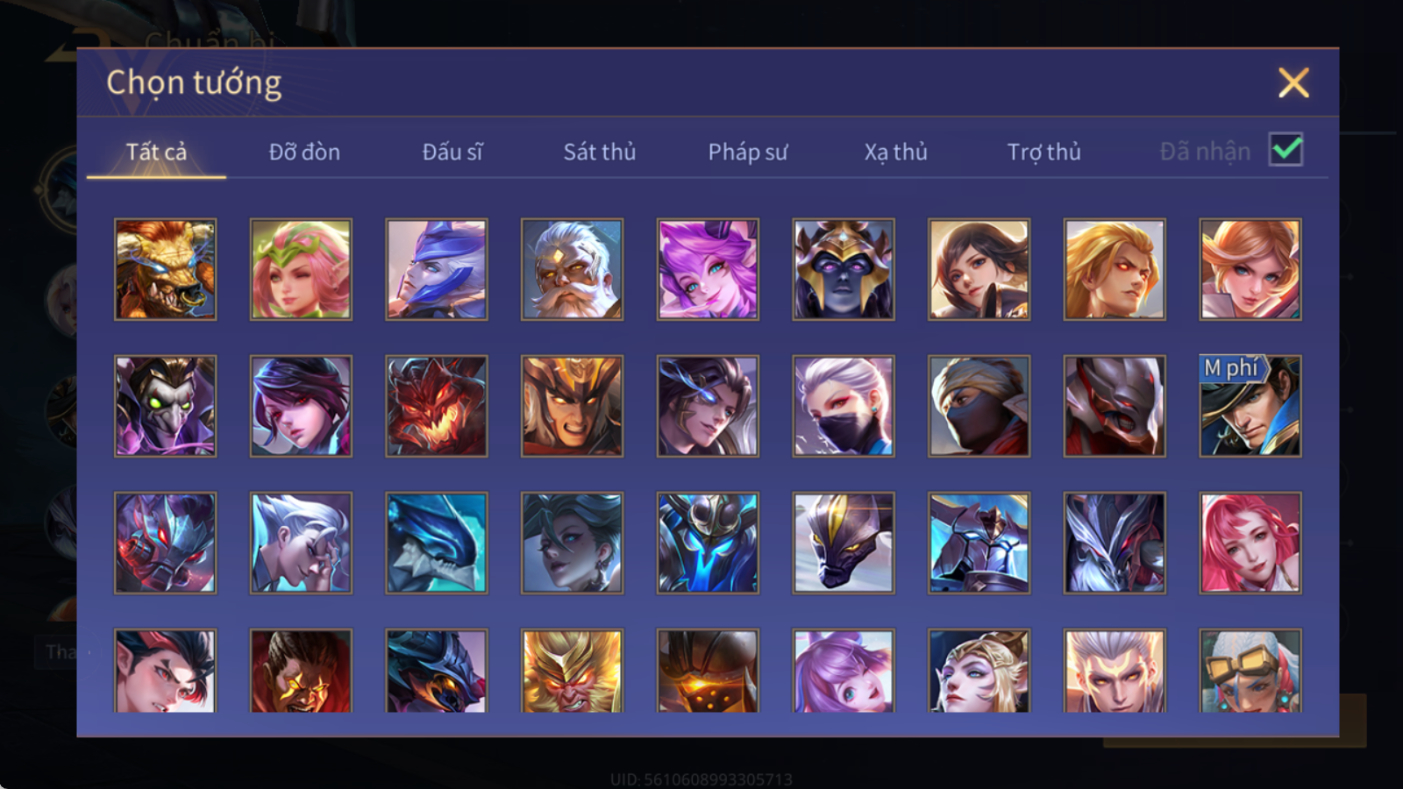Viewport: 1403px width, 789px height.
Task: Open the Trợ thủ tab
Action: [x=1044, y=152]
